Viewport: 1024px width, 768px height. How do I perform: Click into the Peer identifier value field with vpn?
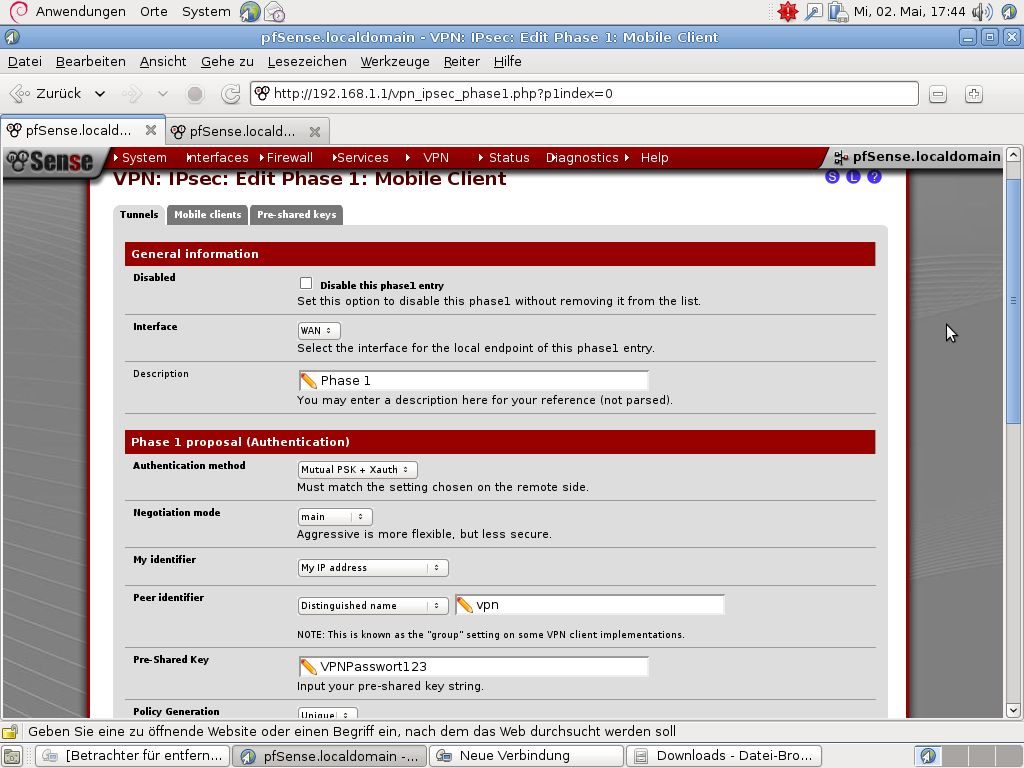pos(590,605)
